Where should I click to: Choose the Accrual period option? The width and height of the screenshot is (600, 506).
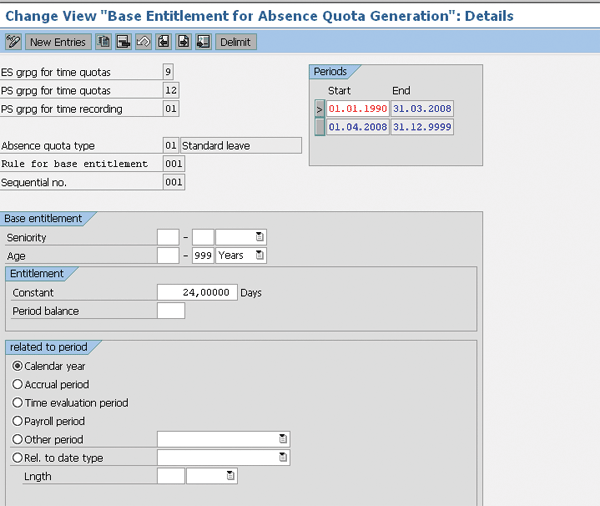click(17, 384)
